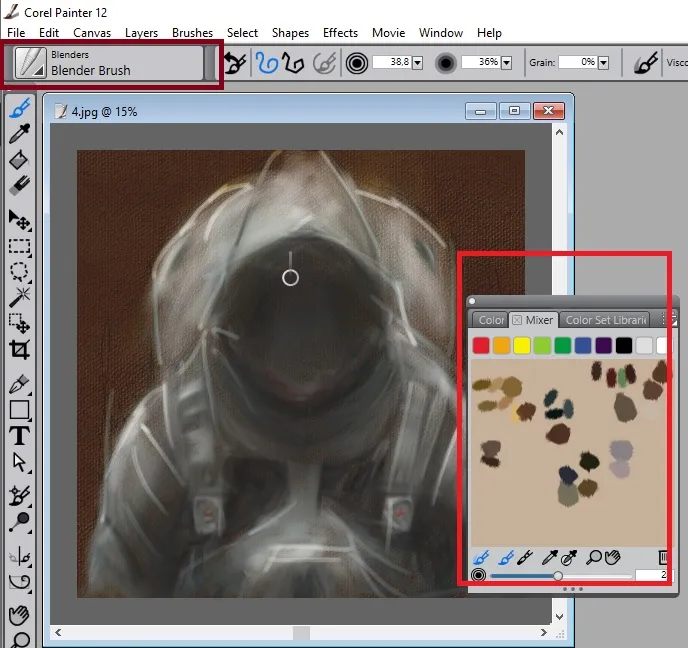
Task: Click the Opacity black circle icon
Action: pyautogui.click(x=445, y=64)
